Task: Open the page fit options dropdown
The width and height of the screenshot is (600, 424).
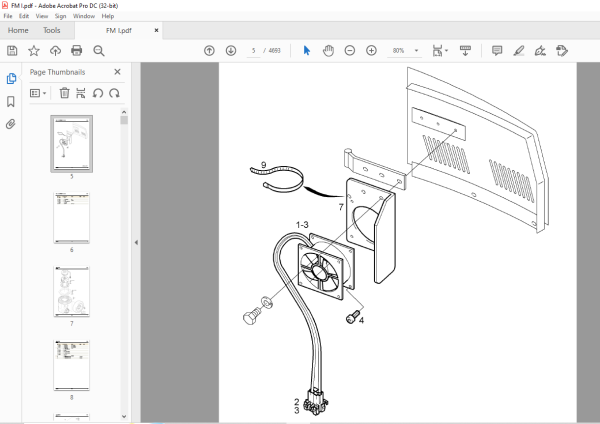Action: [x=440, y=51]
